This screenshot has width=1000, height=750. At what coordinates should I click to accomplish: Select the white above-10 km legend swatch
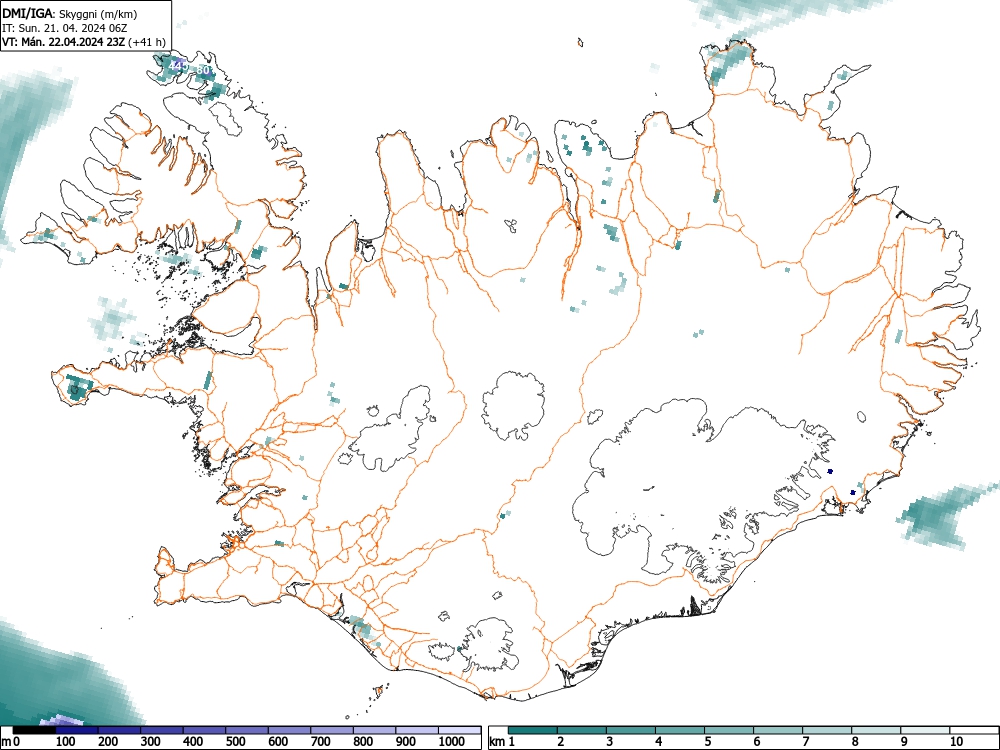974,730
